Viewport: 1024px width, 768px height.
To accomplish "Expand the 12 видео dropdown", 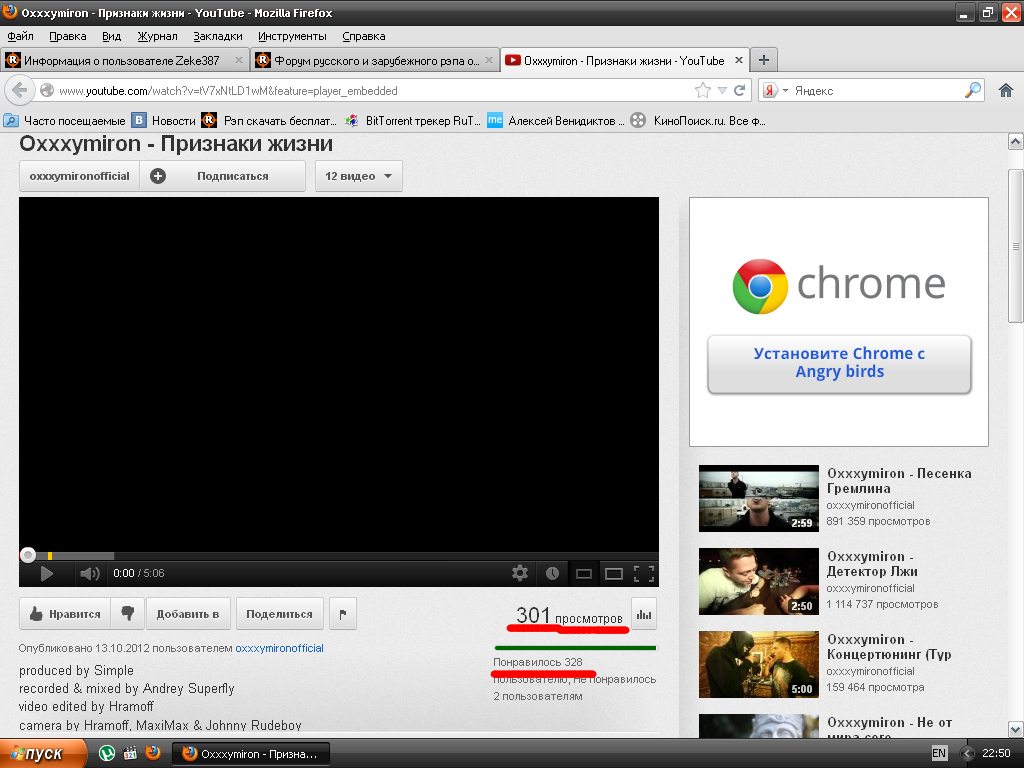I will point(359,176).
